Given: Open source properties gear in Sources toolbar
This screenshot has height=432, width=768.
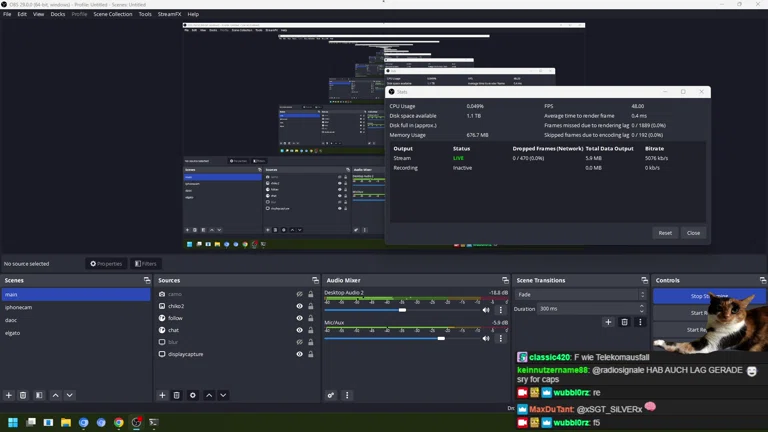Looking at the screenshot, I should [193, 395].
